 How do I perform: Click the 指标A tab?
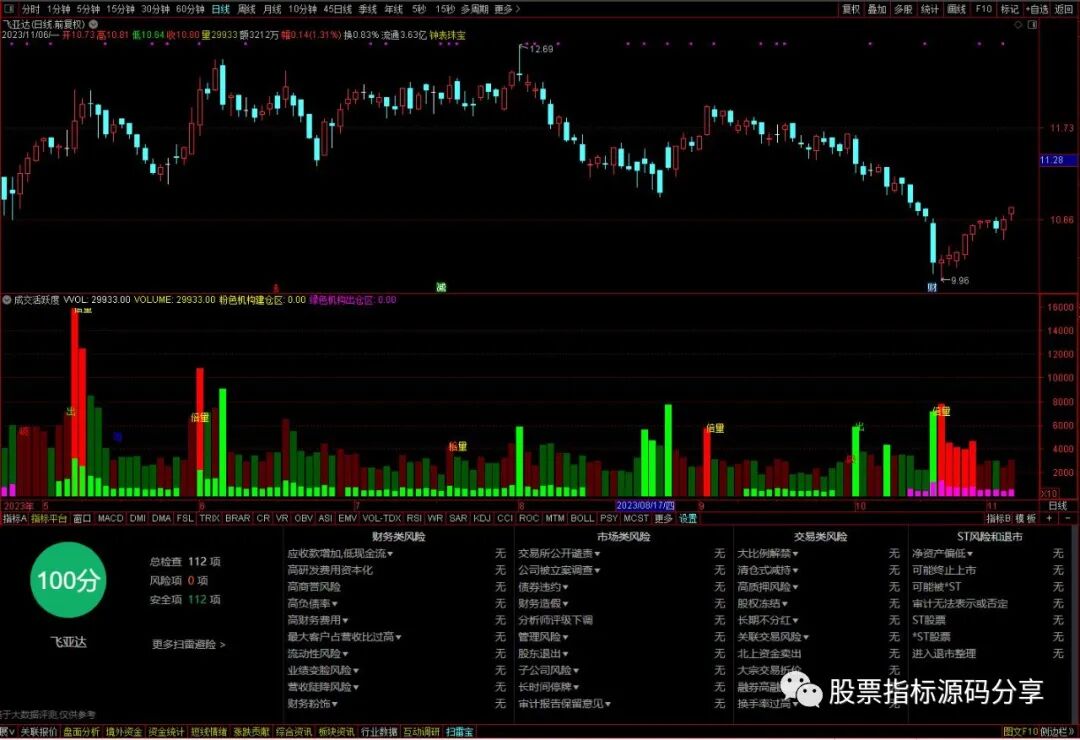(14, 518)
